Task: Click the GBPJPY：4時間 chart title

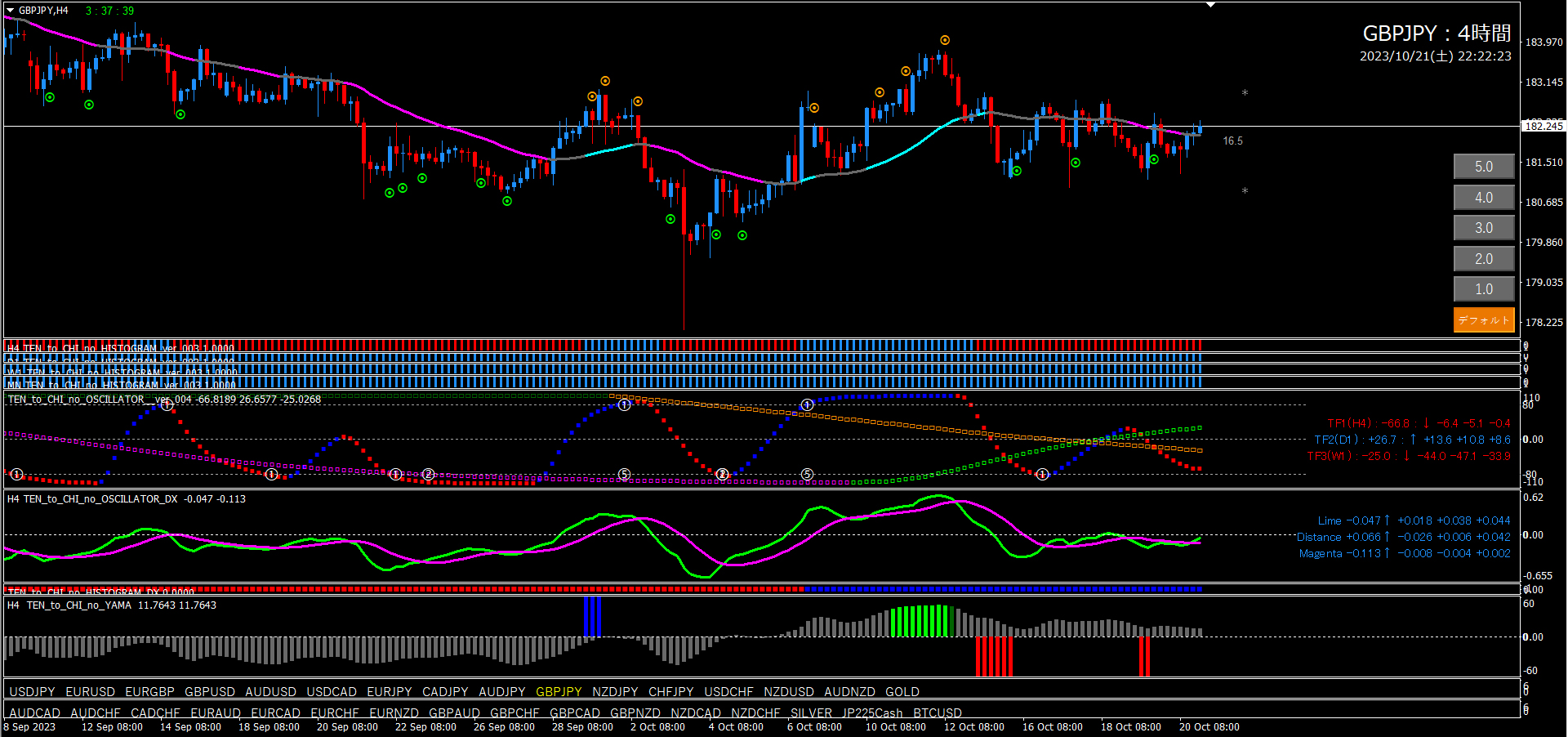Action: [x=1437, y=33]
